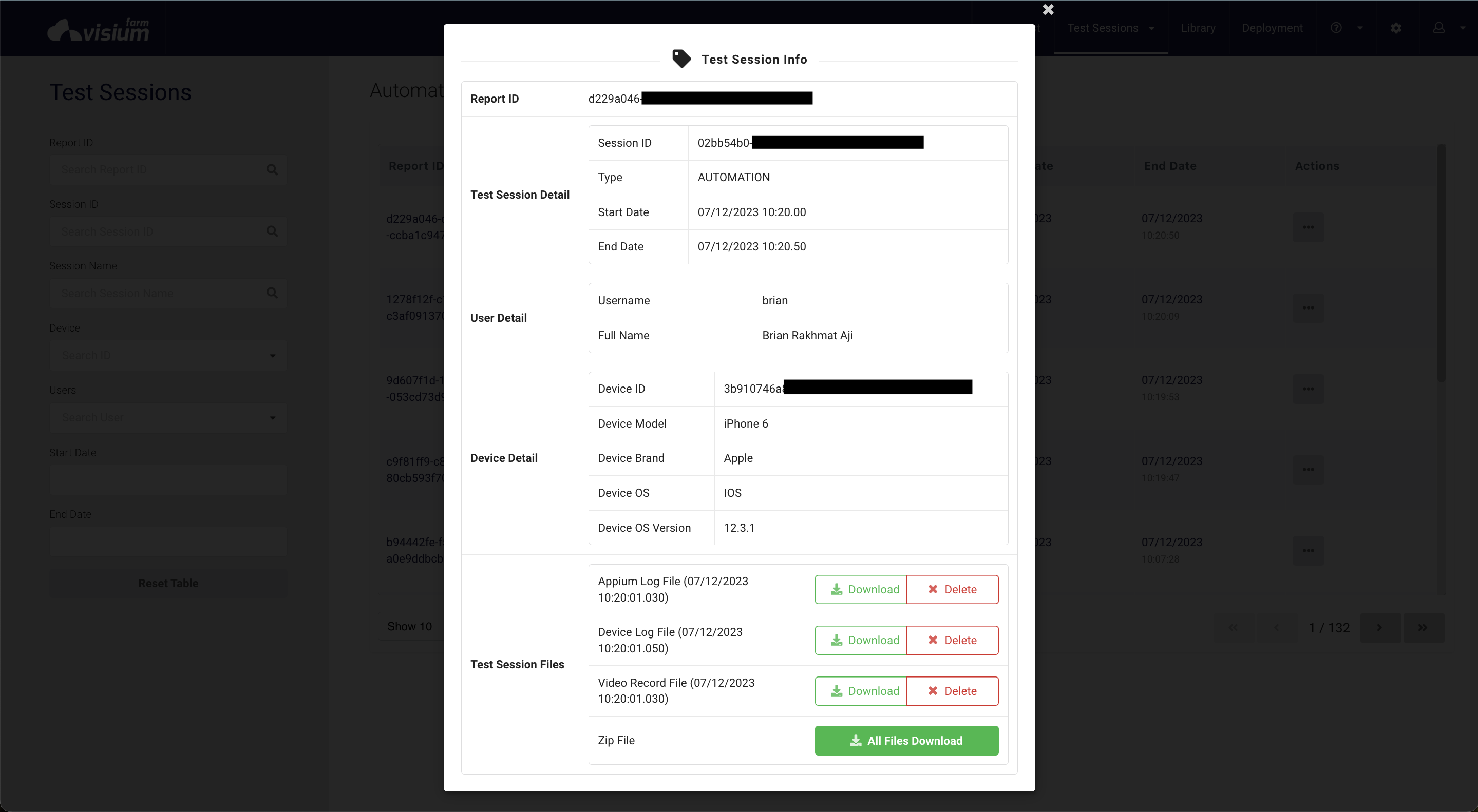Click the Start Date filter field
Screen dimensions: 1478x812
(x=168, y=479)
